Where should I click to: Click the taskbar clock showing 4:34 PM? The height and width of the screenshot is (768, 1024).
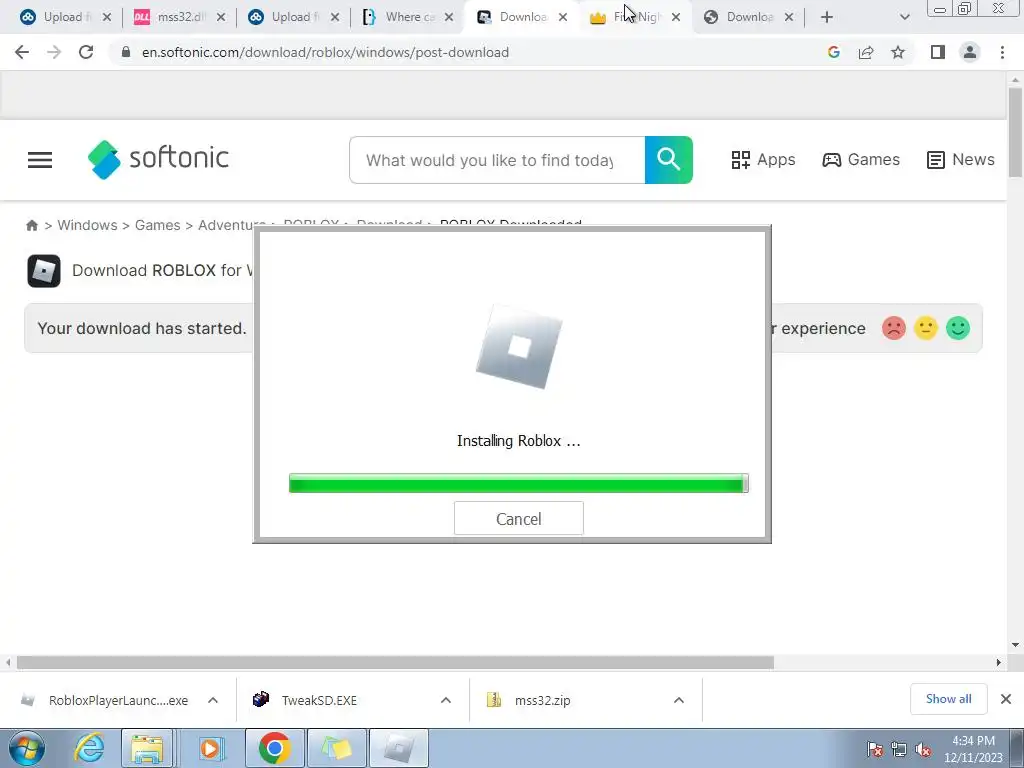(973, 749)
